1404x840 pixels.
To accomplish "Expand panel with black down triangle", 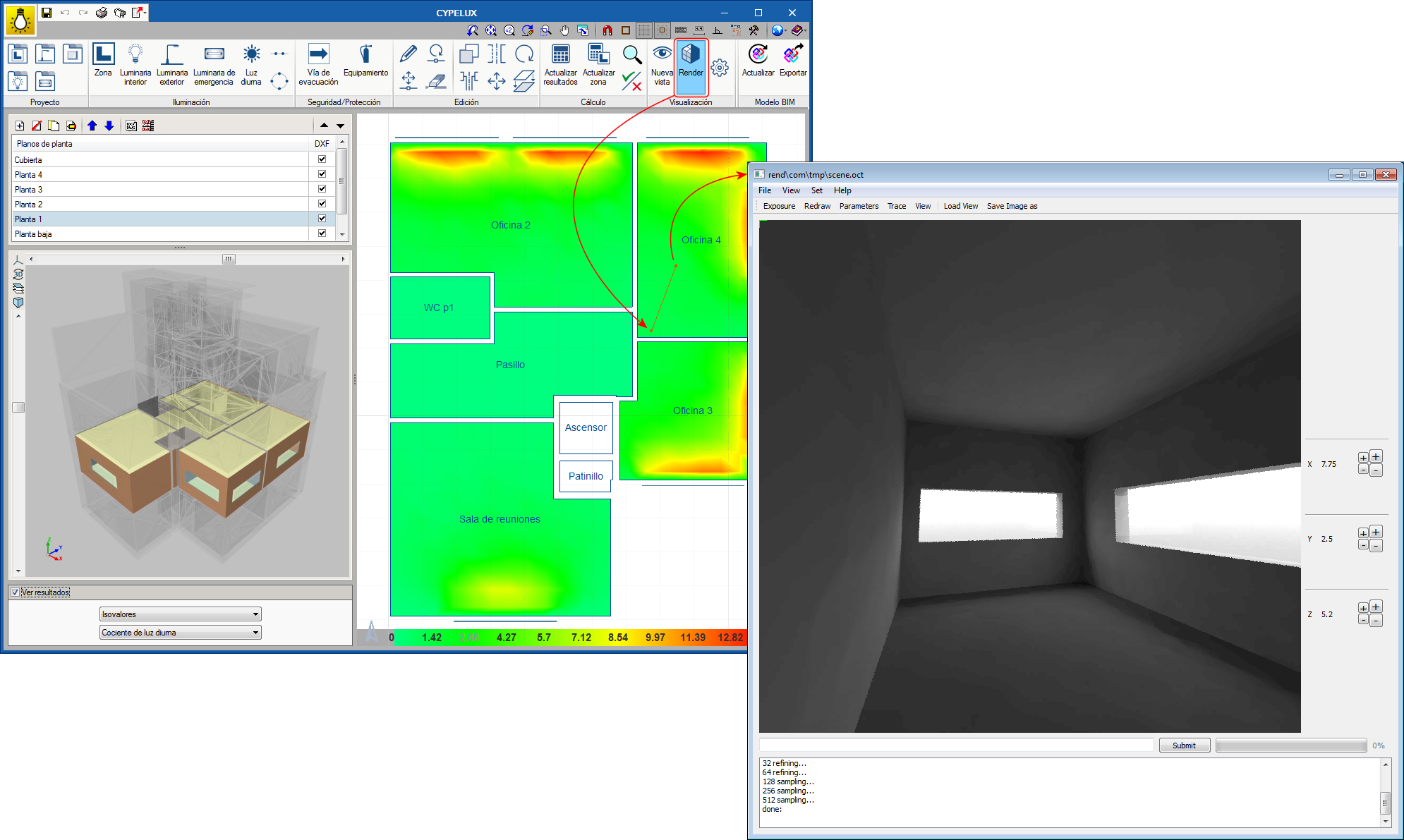I will coord(340,126).
